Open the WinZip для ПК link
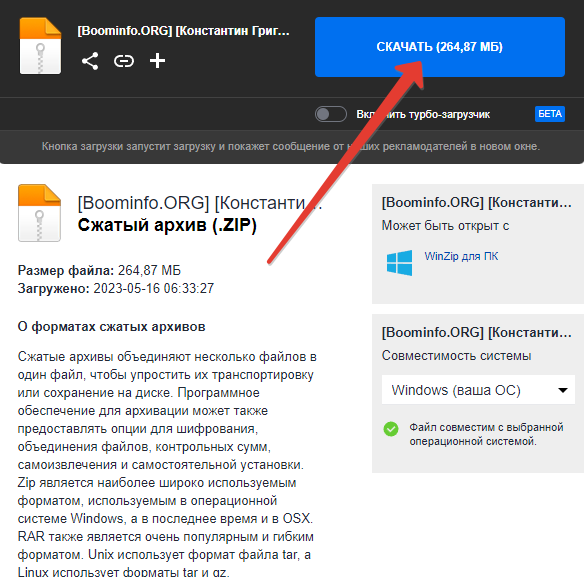Viewport: 584px width, 585px height. [461, 256]
